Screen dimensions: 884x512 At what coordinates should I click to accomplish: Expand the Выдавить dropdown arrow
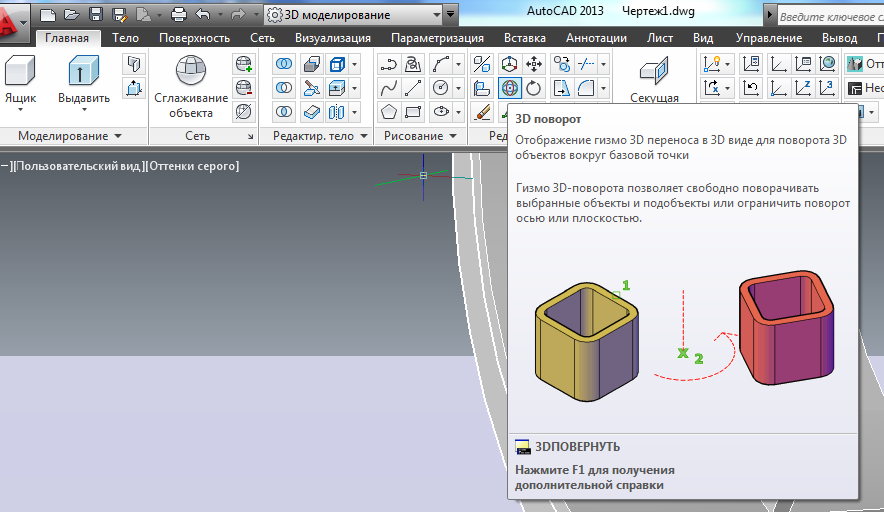(x=84, y=109)
